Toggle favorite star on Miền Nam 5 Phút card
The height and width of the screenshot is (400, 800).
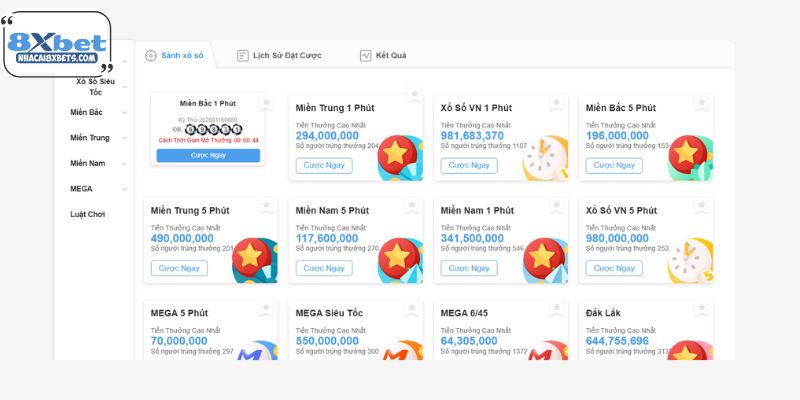coord(413,205)
